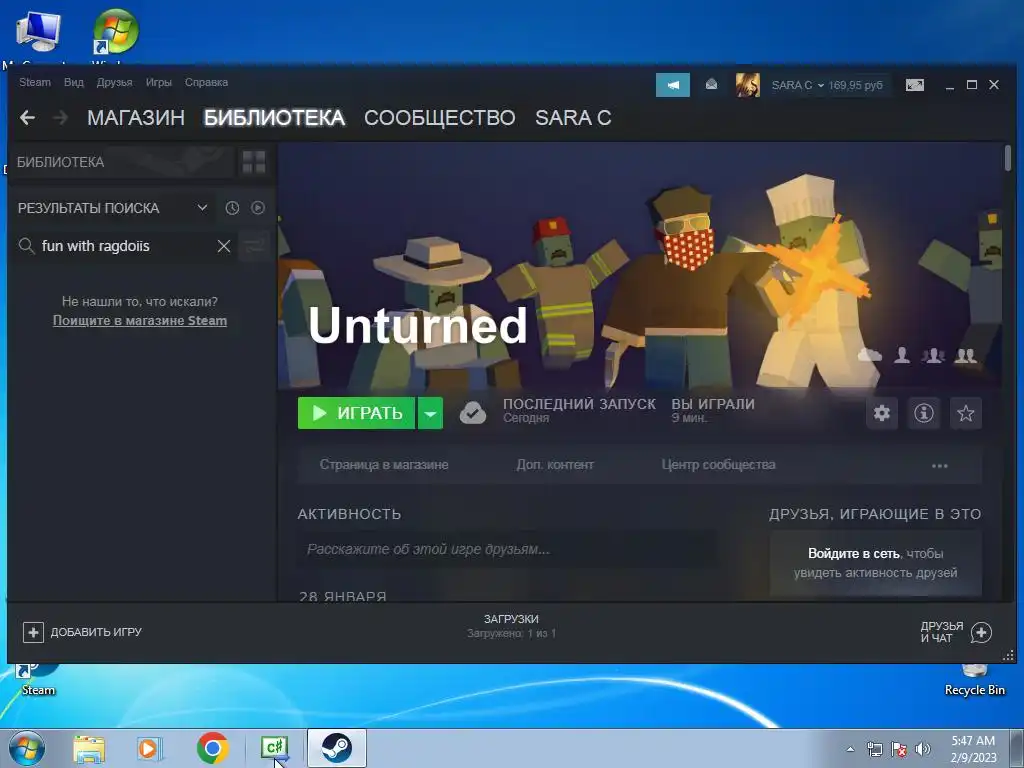
Task: Launch Google Chrome from taskbar
Action: click(x=212, y=748)
